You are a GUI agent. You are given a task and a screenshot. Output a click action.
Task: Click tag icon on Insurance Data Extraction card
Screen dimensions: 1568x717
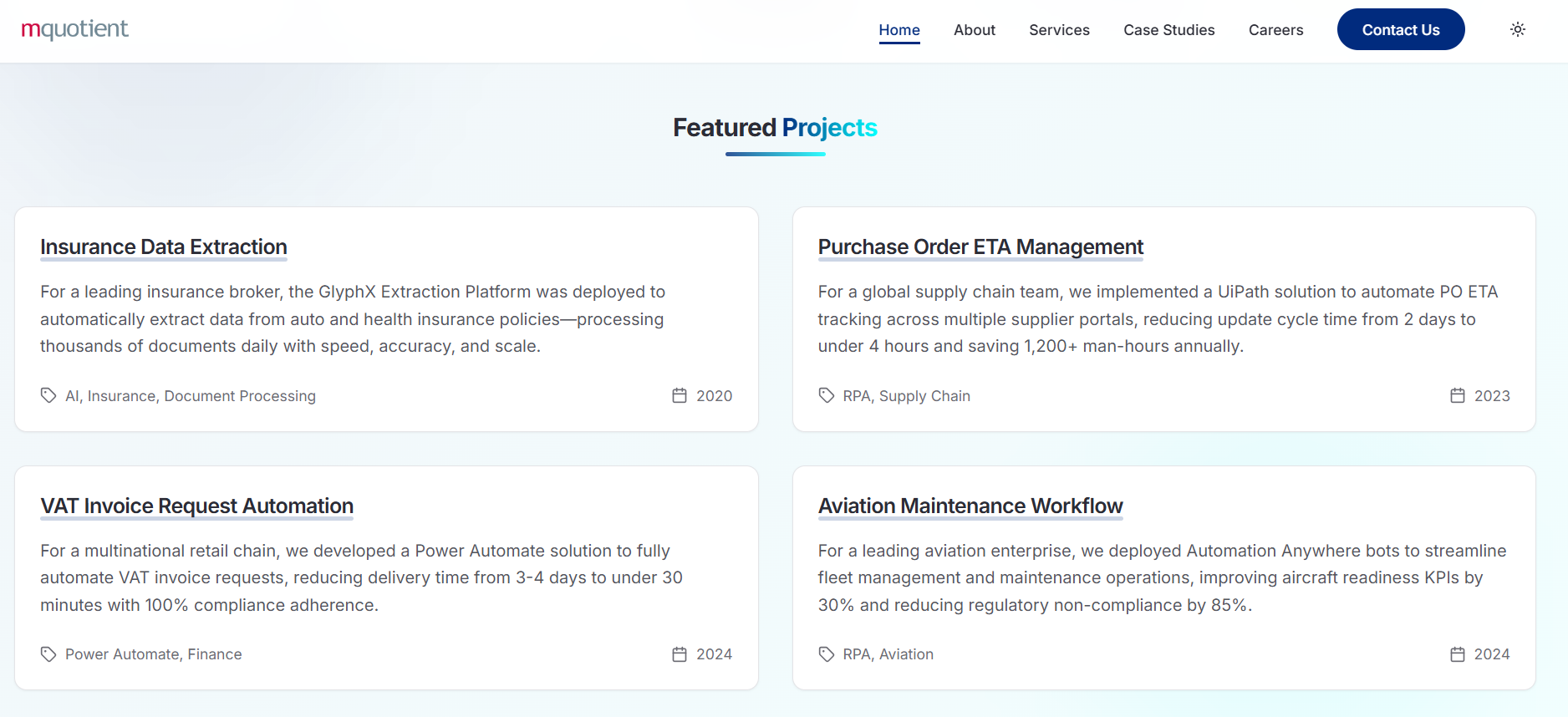[x=48, y=395]
